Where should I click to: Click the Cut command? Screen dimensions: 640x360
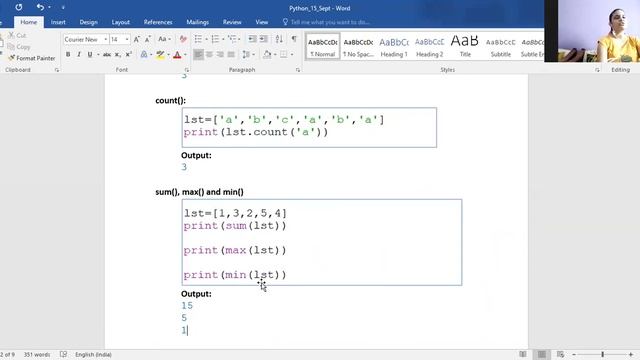(17, 36)
